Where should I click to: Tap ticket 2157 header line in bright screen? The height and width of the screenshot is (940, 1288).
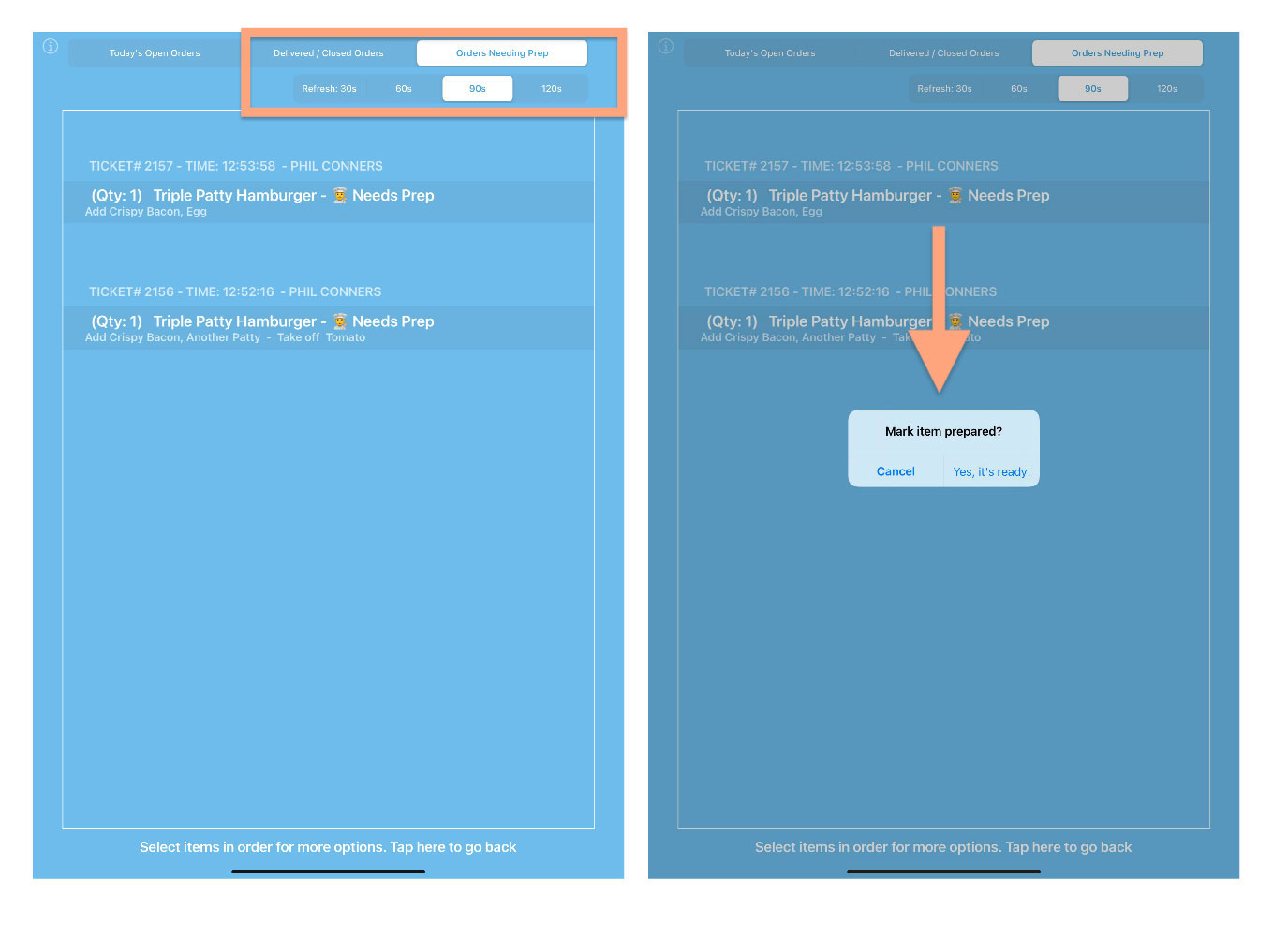(236, 166)
